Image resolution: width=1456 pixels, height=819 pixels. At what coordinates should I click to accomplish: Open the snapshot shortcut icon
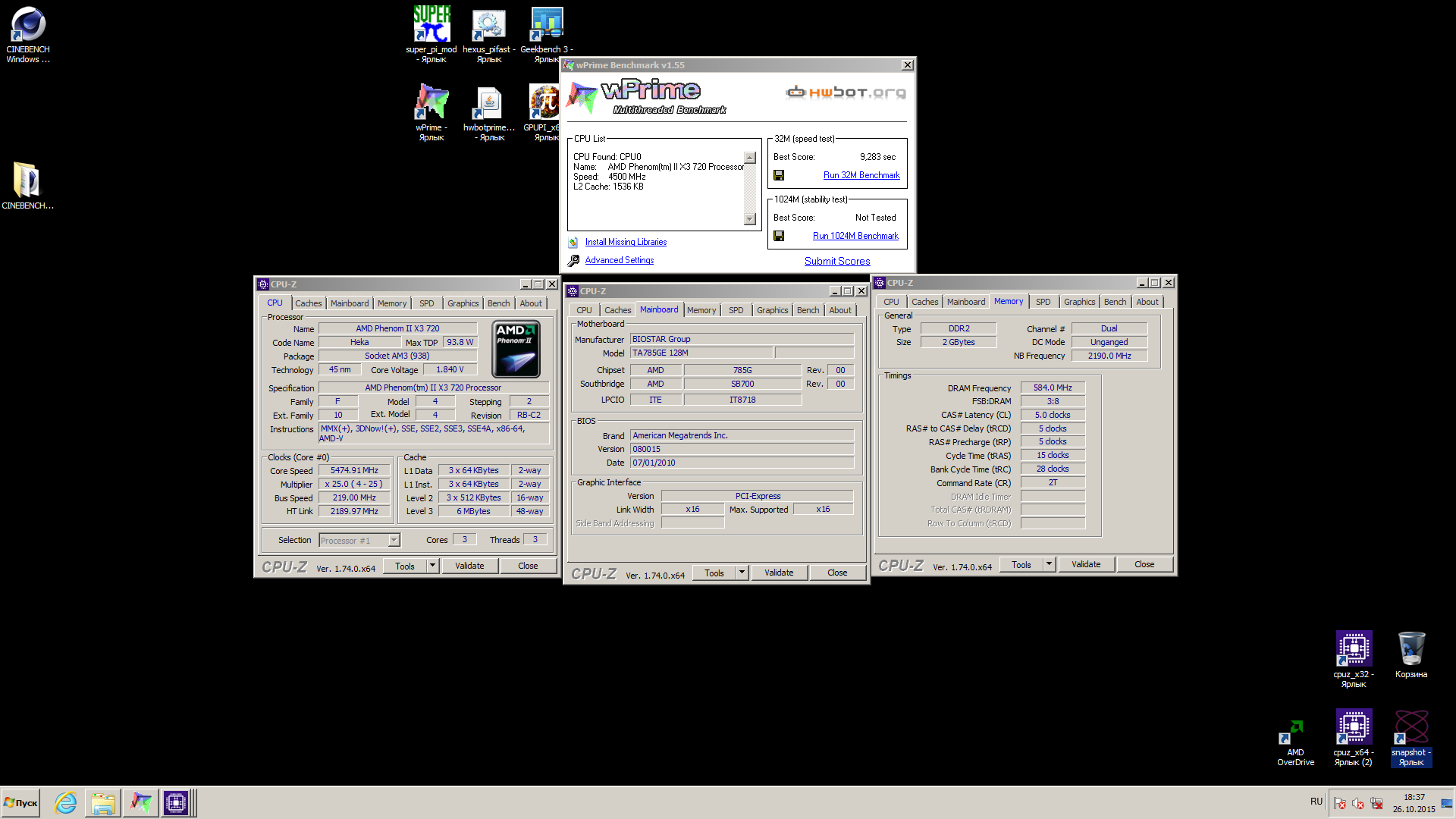tap(1411, 728)
